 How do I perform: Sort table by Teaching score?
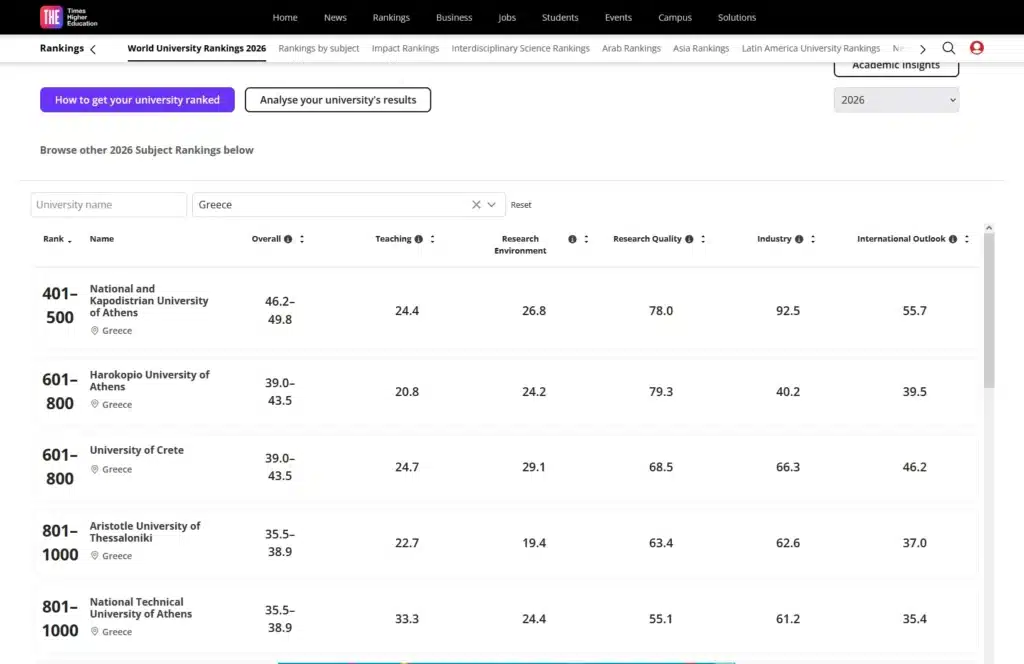click(x=432, y=239)
